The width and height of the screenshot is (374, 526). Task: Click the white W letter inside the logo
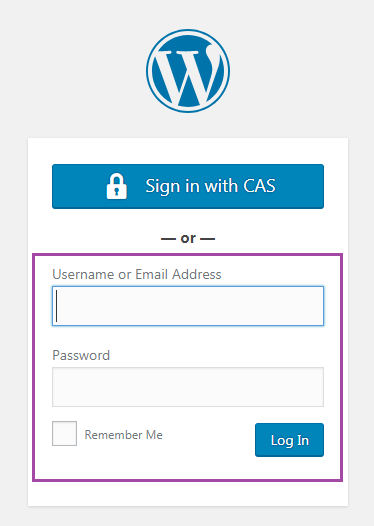tap(190, 74)
